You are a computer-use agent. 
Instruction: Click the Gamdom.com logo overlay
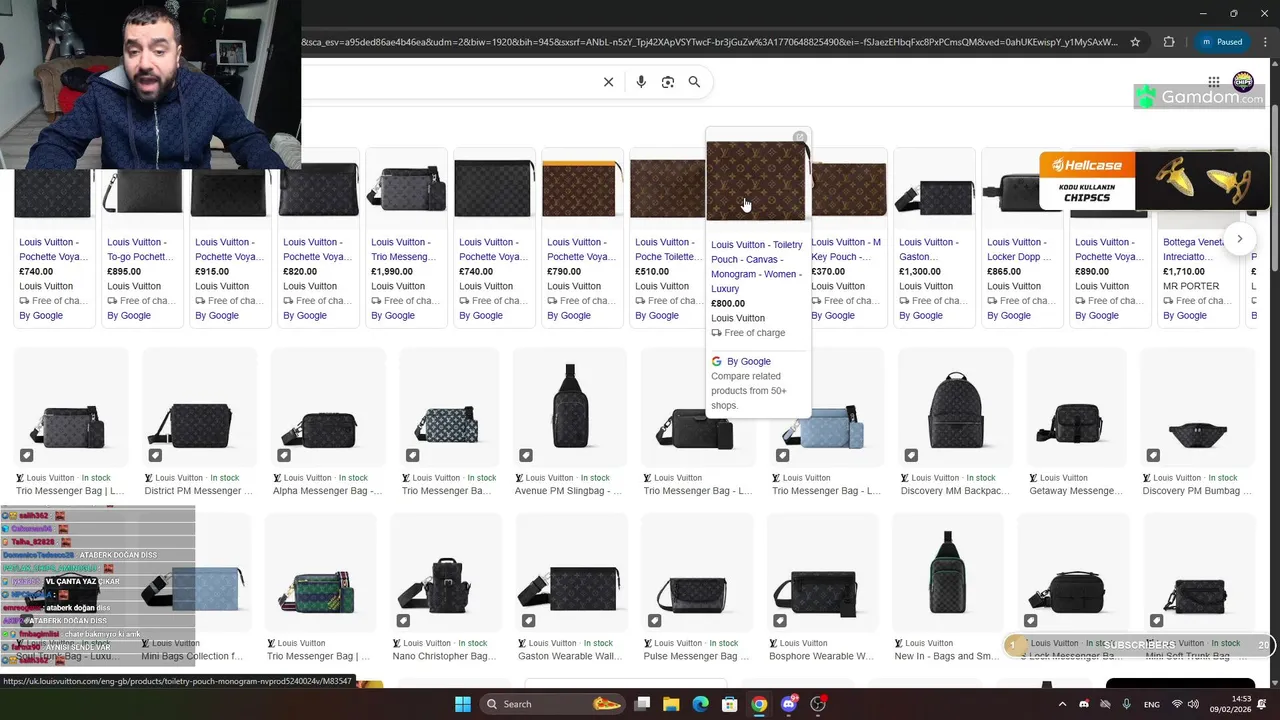tap(1199, 97)
